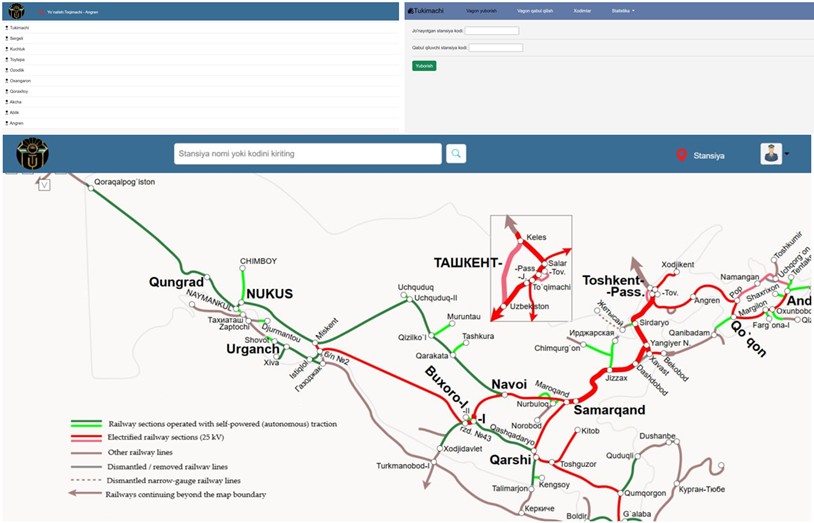Open the Vagon qabul qilish menu item
Screen dimensions: 814x523
[535, 11]
